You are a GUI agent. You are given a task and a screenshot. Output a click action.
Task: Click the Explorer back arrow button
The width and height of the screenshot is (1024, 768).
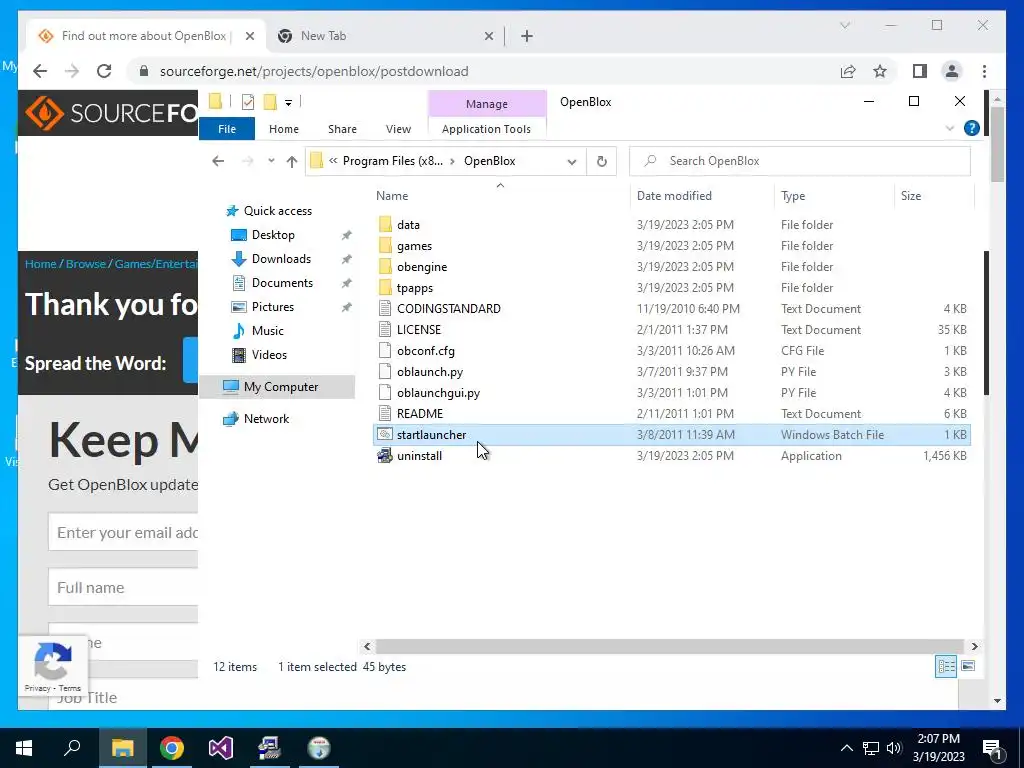[218, 161]
